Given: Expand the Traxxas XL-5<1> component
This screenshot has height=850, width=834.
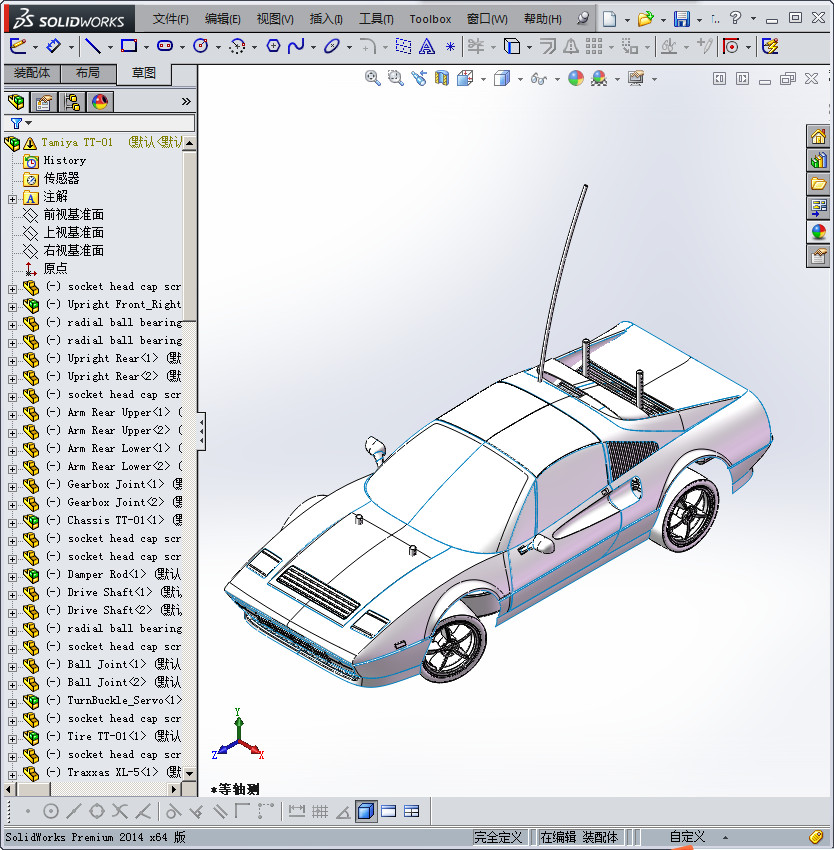Looking at the screenshot, I should (x=12, y=775).
